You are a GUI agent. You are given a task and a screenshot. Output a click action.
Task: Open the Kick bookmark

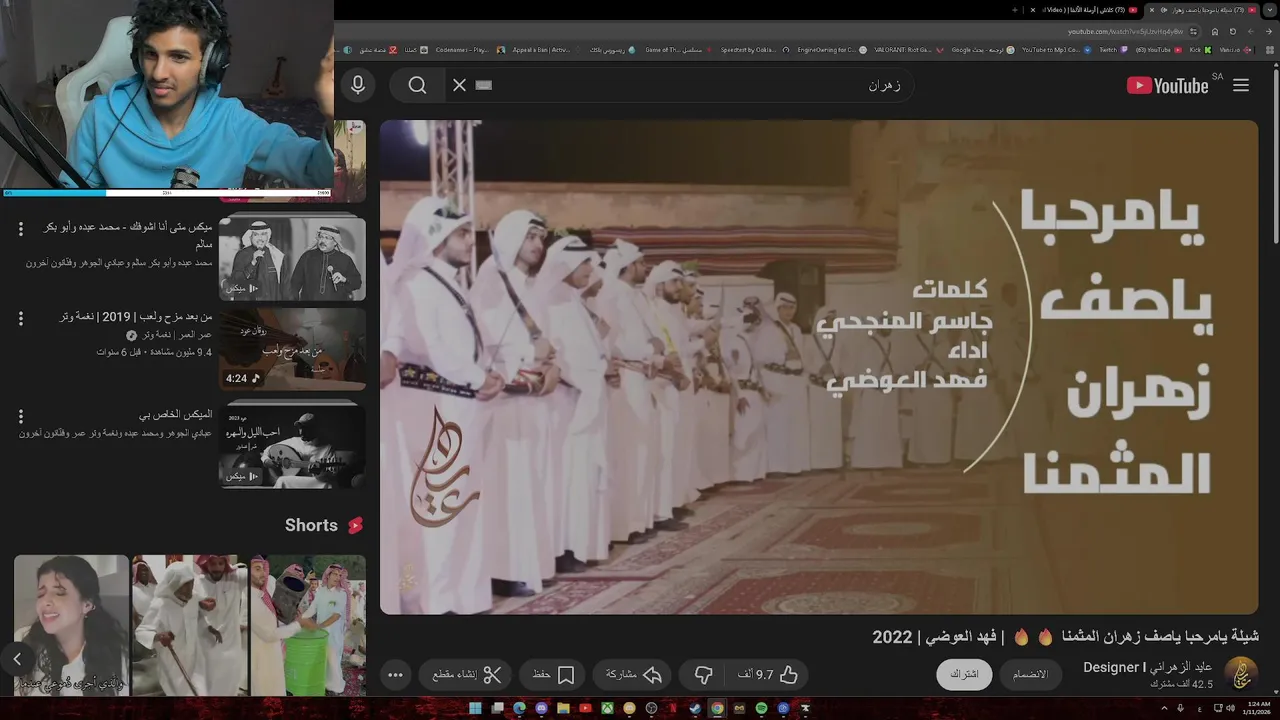1200,49
